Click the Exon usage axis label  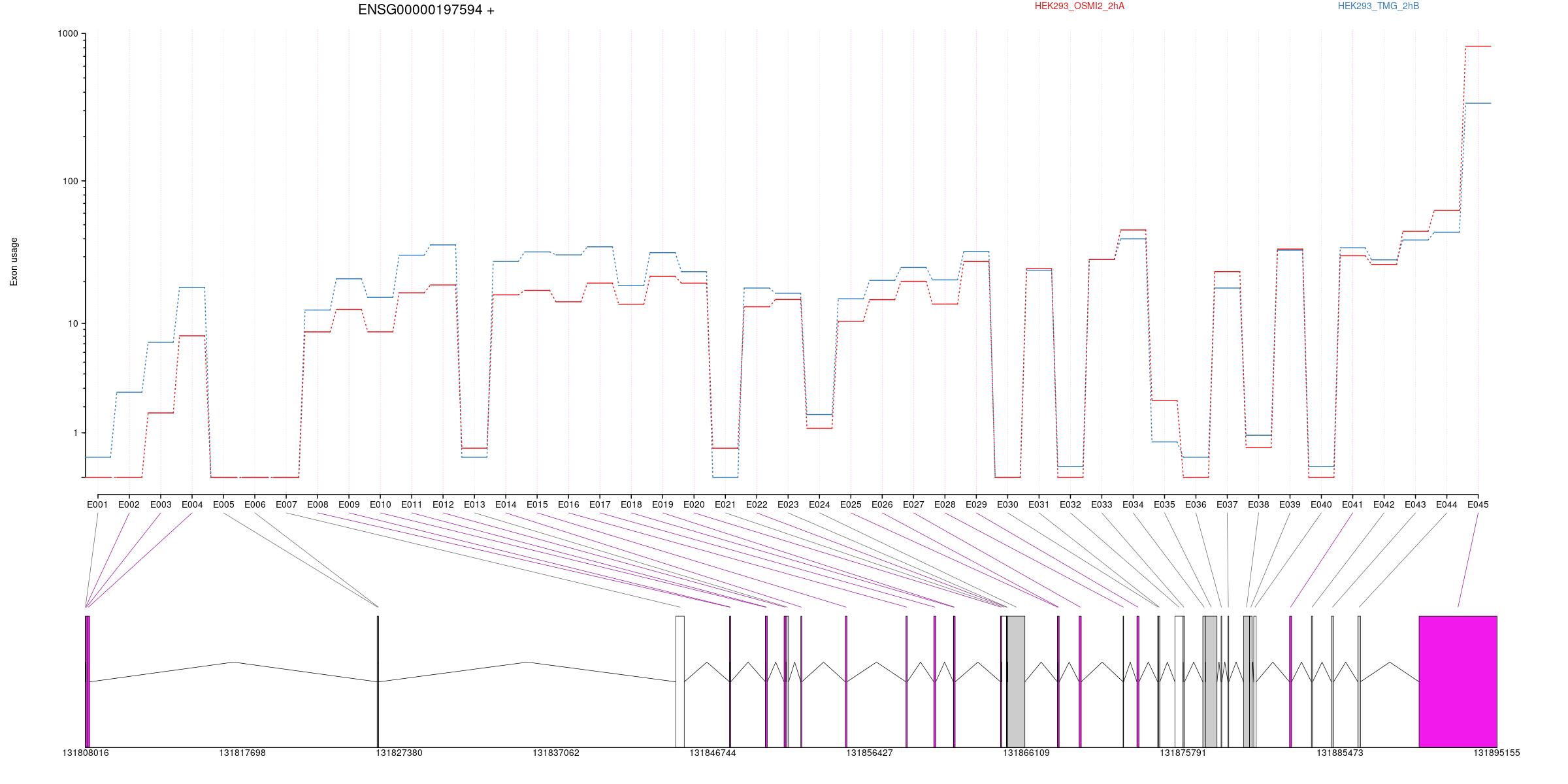point(14,261)
